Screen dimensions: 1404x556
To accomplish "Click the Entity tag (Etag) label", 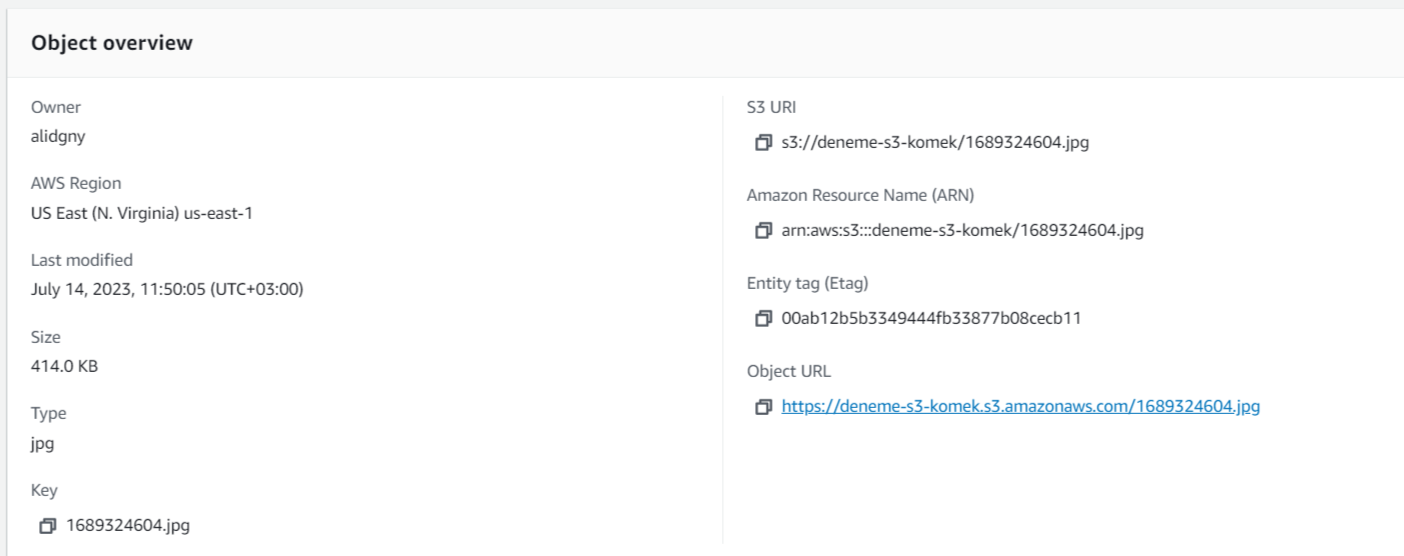I will click(x=814, y=283).
